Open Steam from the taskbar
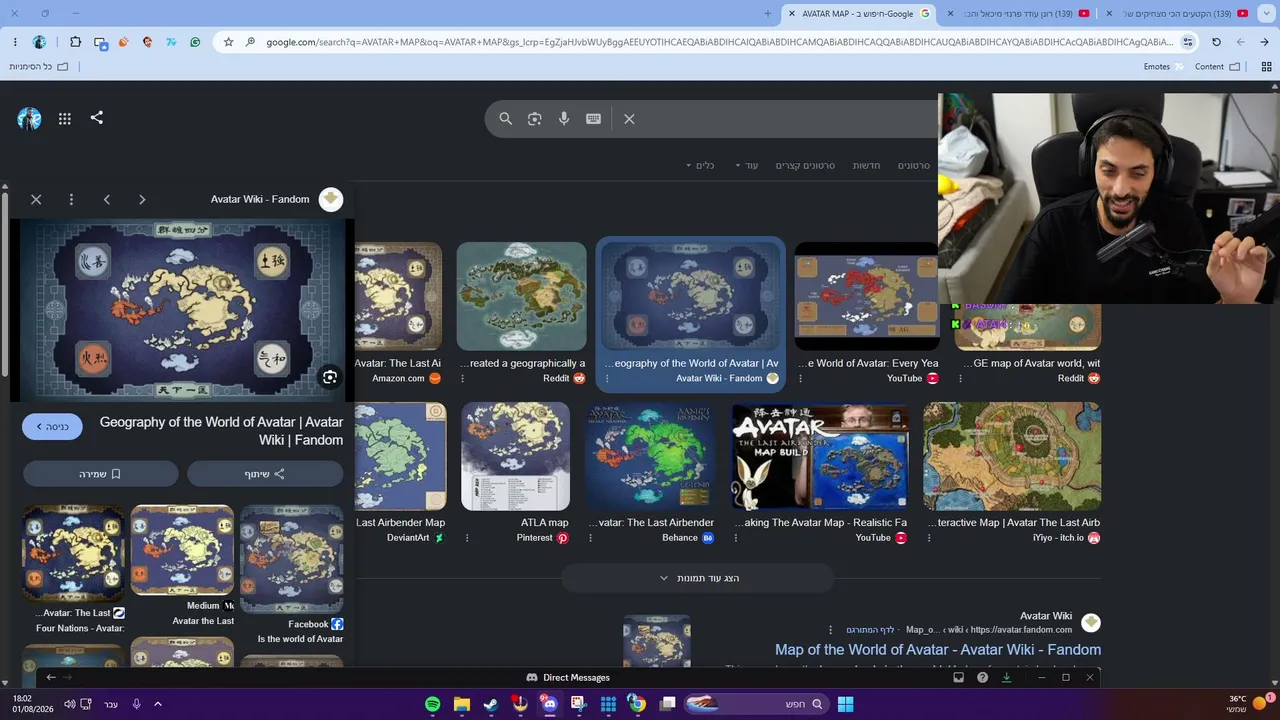 tap(491, 704)
